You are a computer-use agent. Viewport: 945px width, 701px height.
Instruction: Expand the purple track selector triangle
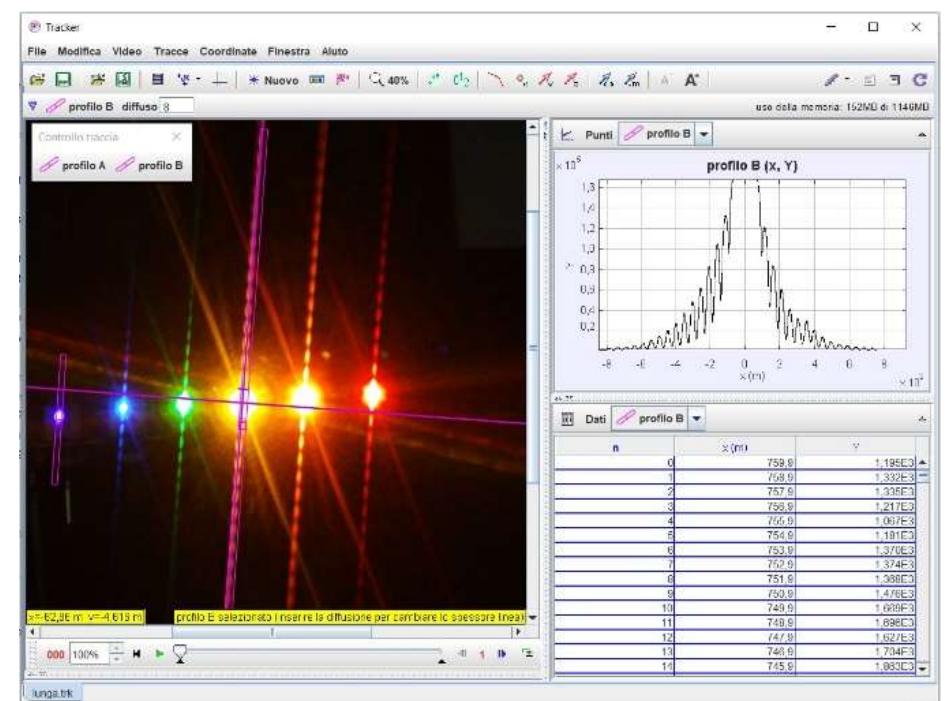(x=33, y=106)
